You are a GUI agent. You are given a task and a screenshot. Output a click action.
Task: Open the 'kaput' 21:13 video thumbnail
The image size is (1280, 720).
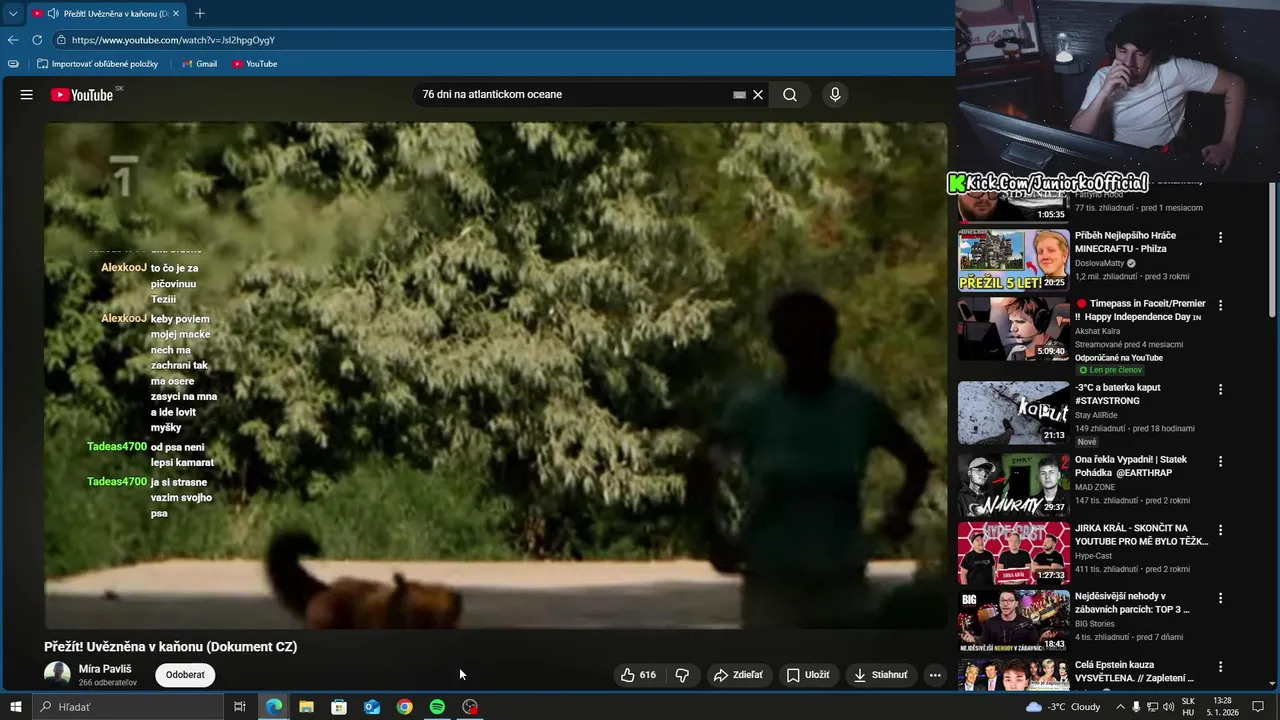point(1013,412)
